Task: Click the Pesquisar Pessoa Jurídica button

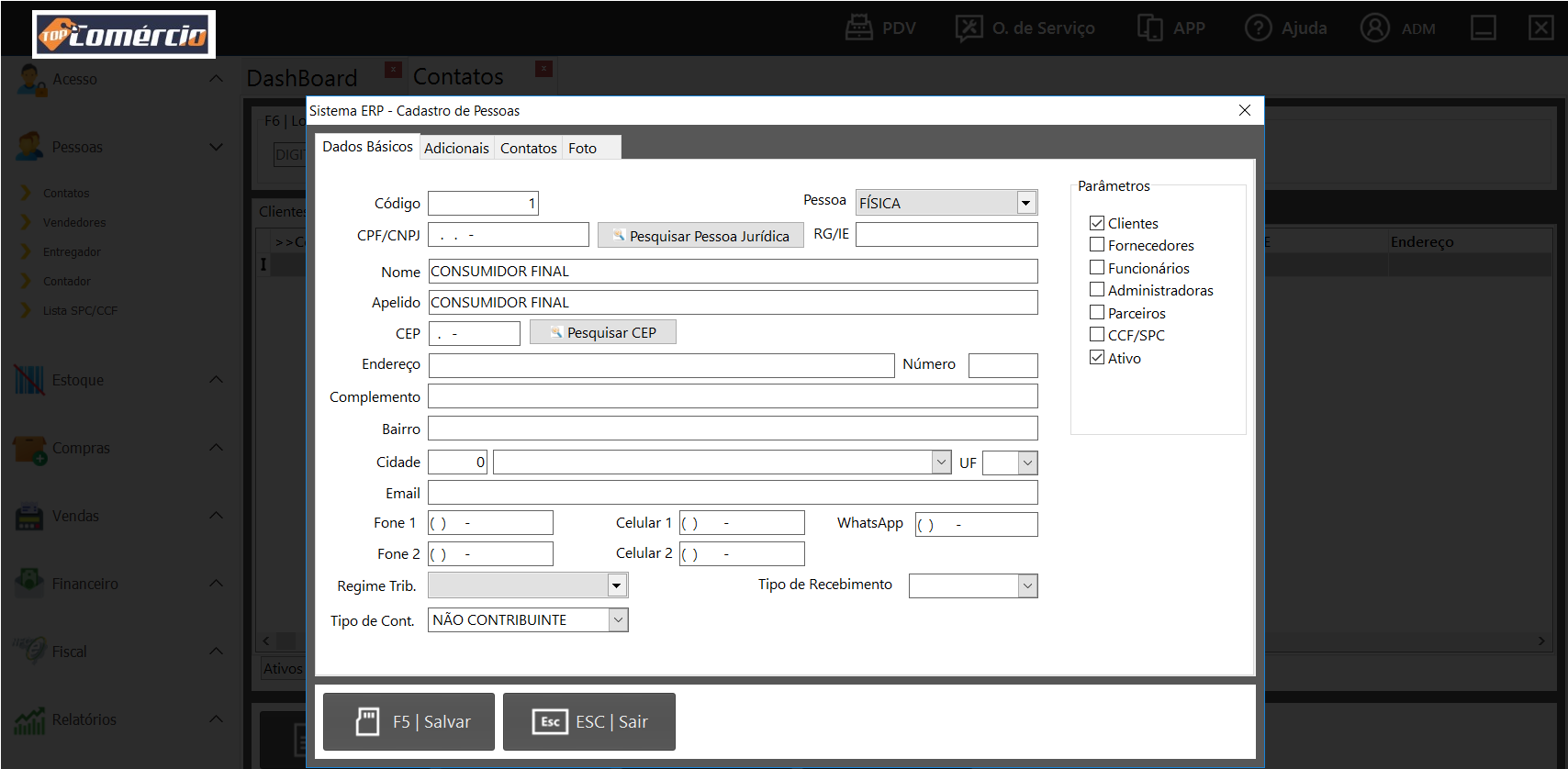Action: [x=700, y=236]
